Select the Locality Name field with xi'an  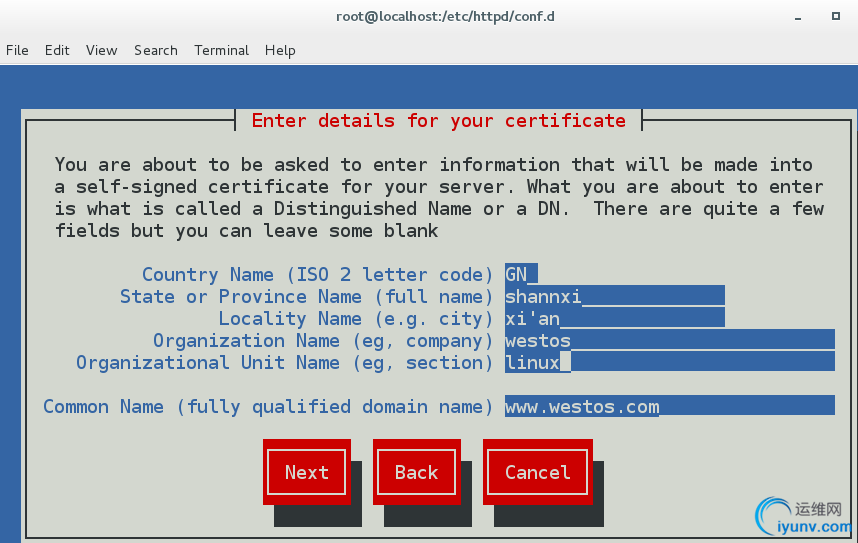point(615,318)
